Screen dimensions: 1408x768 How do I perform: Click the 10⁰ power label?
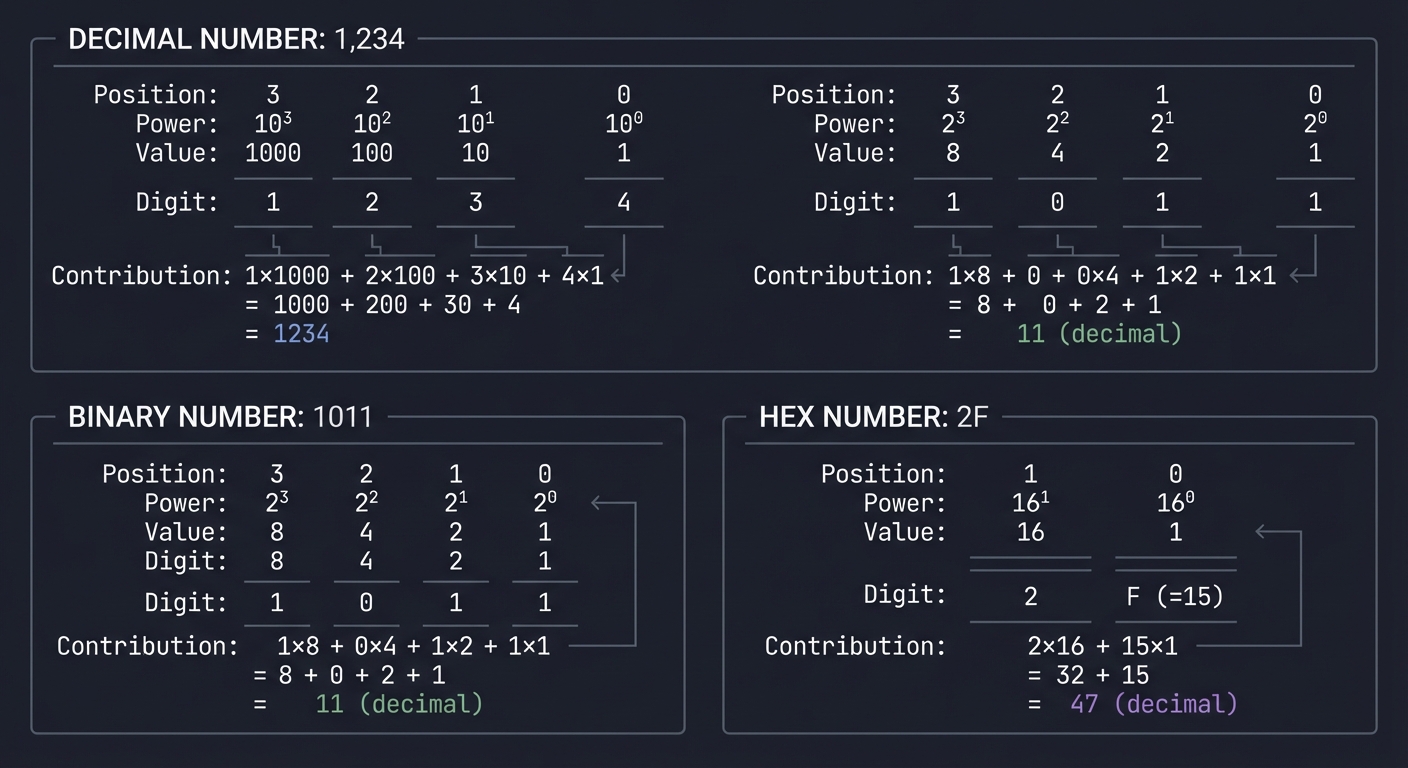(x=624, y=124)
